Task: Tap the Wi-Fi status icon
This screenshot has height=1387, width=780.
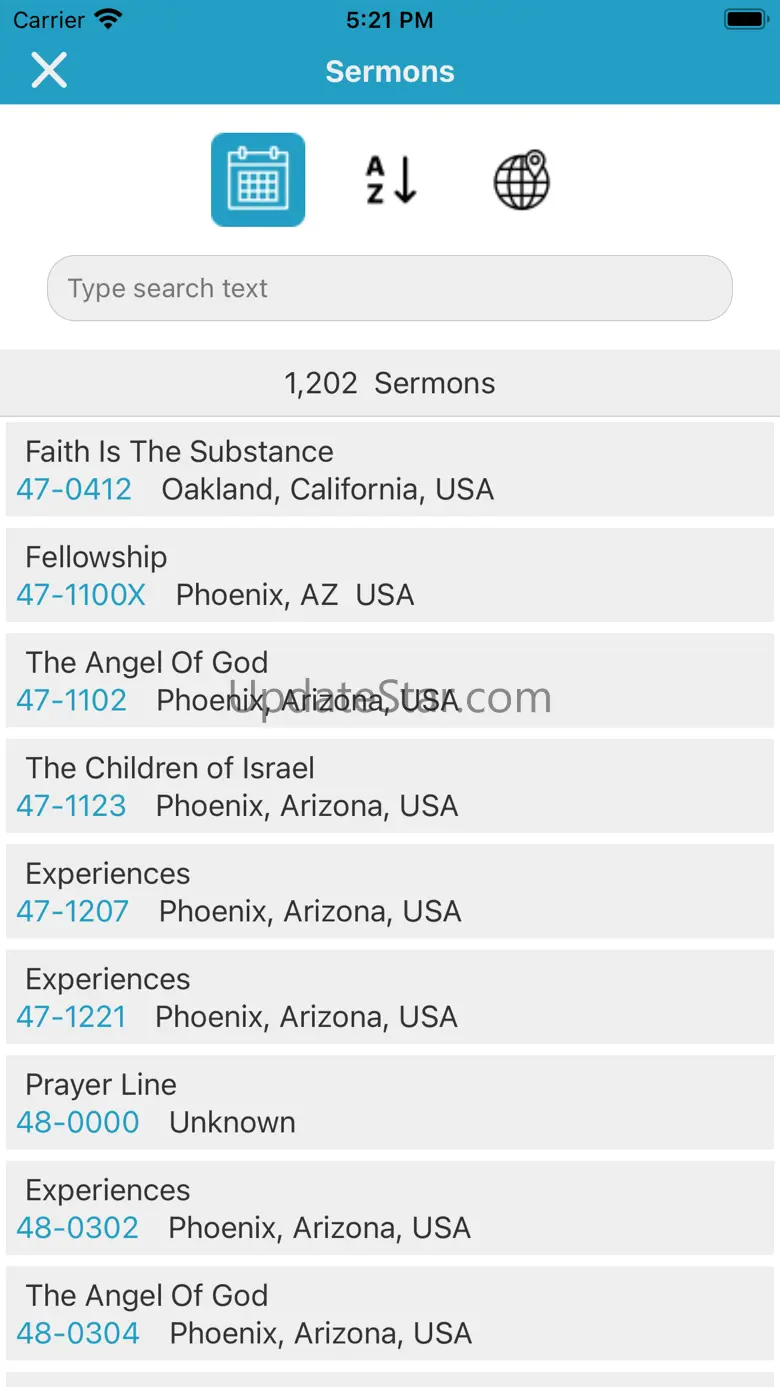Action: click(108, 19)
